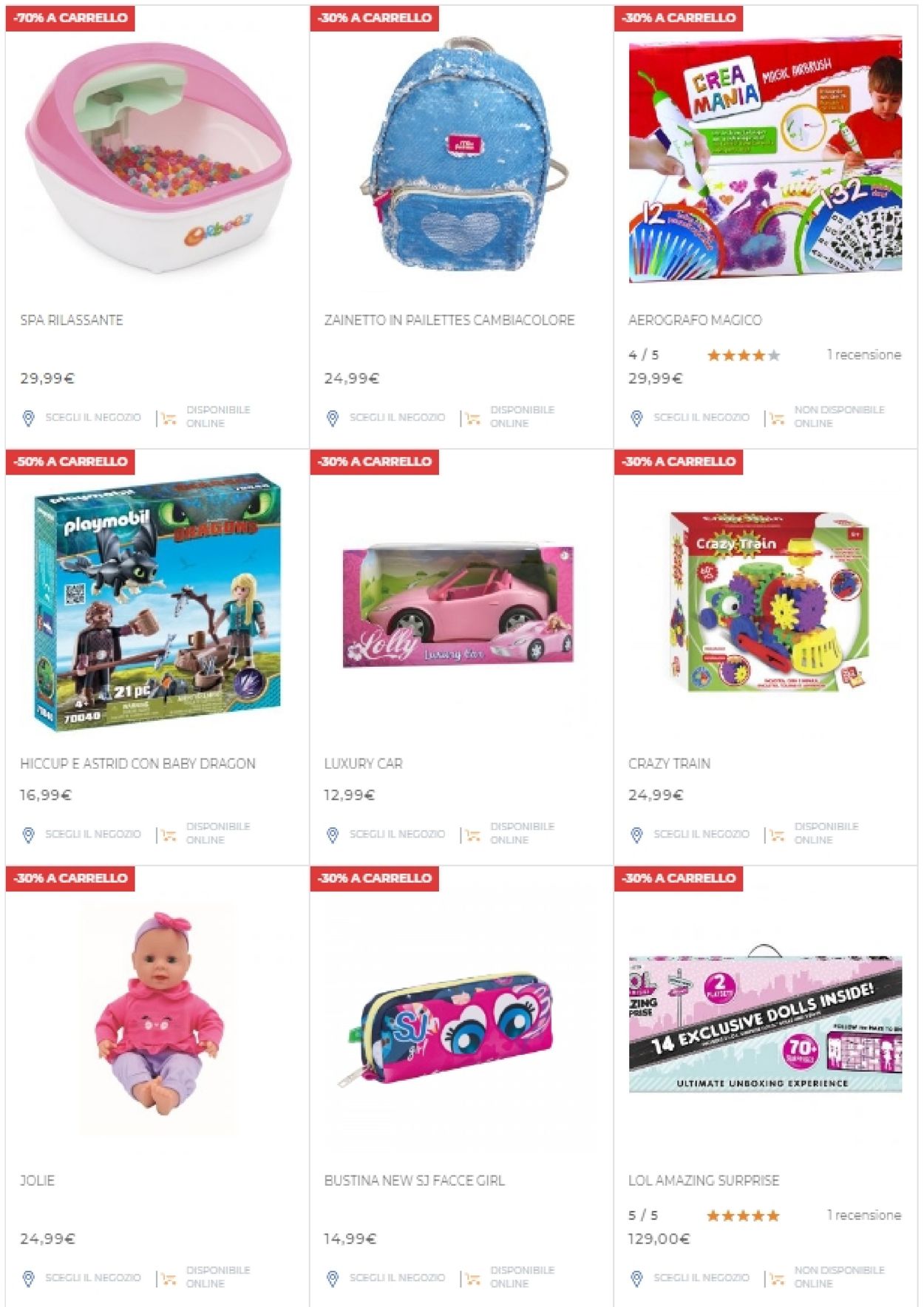This screenshot has height=1307, width=924.
Task: Select Scegli il negozio for Luxury Car
Action: pyautogui.click(x=397, y=834)
